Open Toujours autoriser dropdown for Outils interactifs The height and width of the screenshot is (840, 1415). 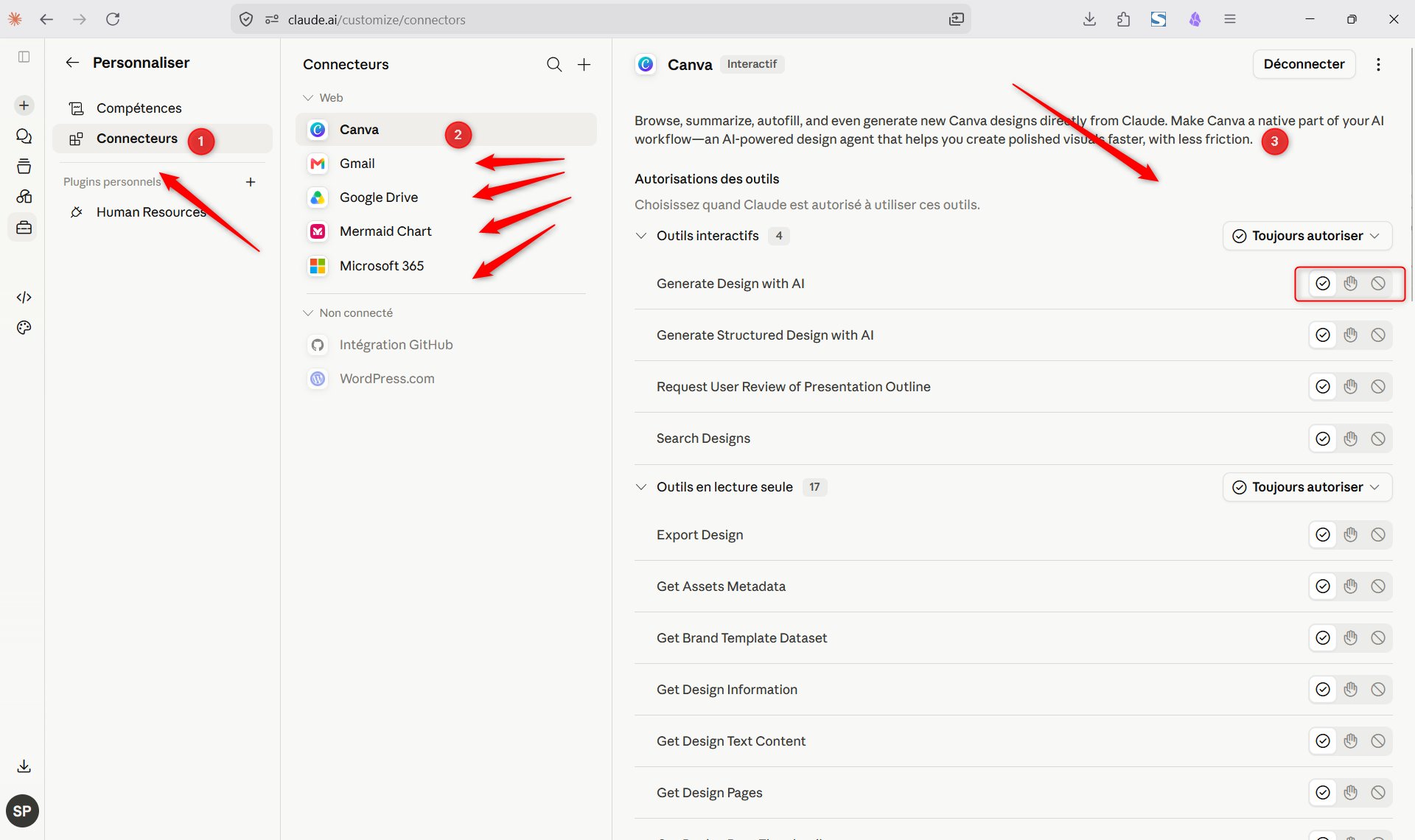click(x=1307, y=236)
